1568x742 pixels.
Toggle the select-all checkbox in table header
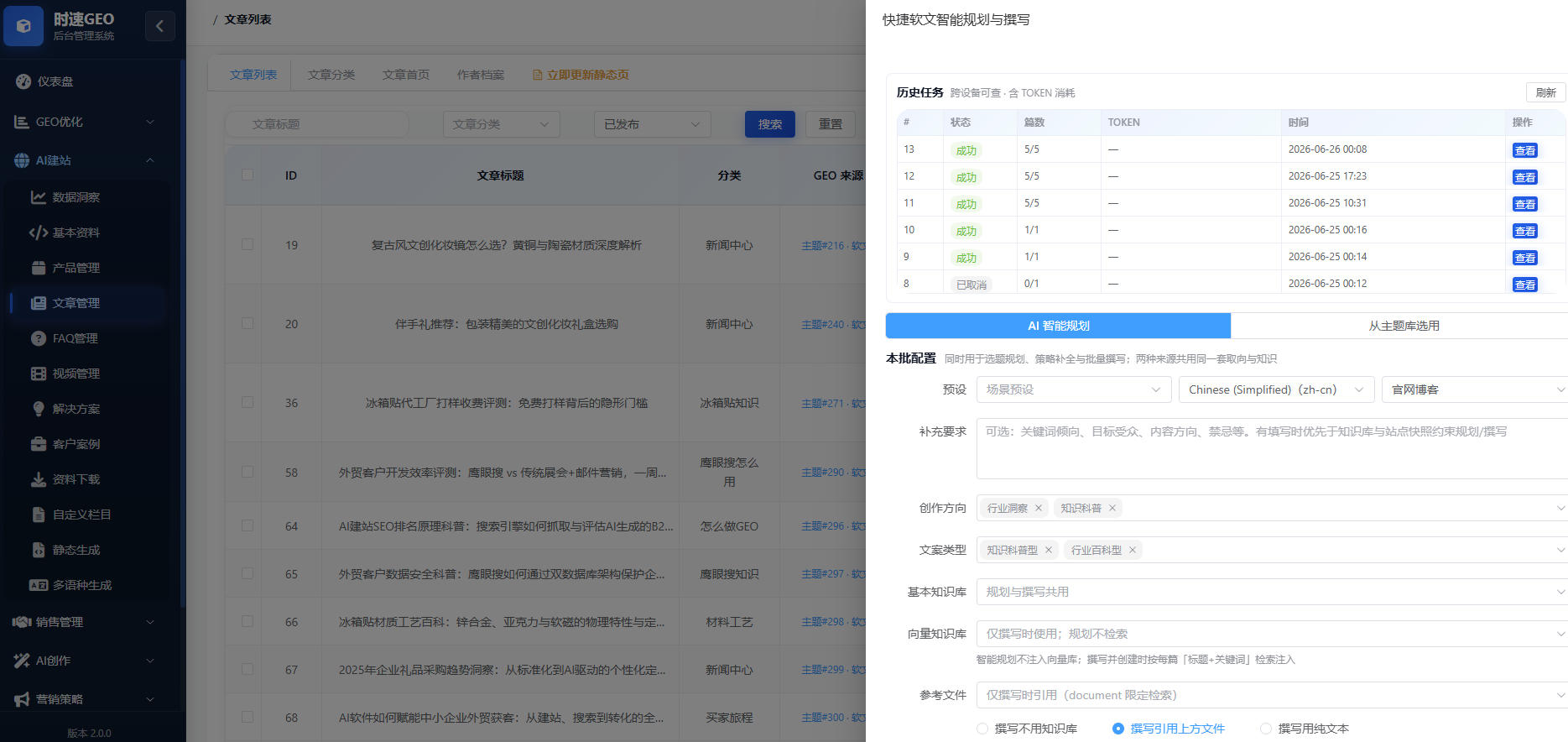[247, 175]
